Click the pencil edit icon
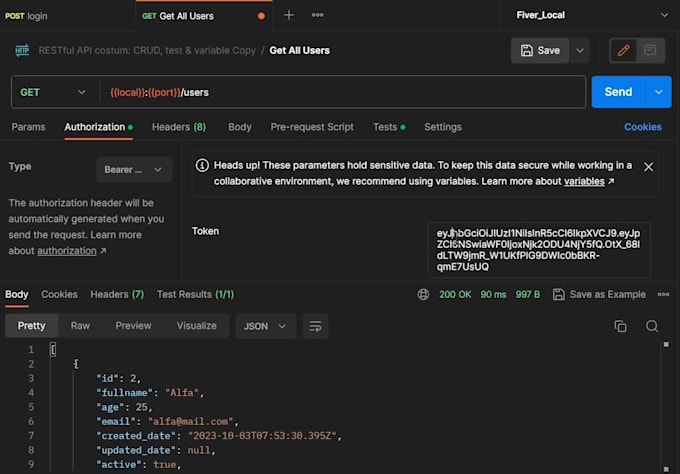 pos(623,50)
